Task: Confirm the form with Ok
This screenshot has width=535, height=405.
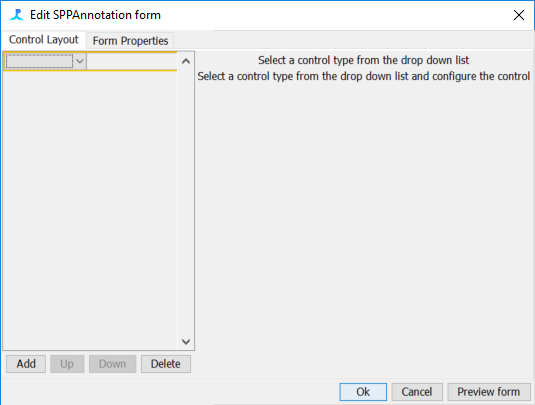Action: pos(363,392)
